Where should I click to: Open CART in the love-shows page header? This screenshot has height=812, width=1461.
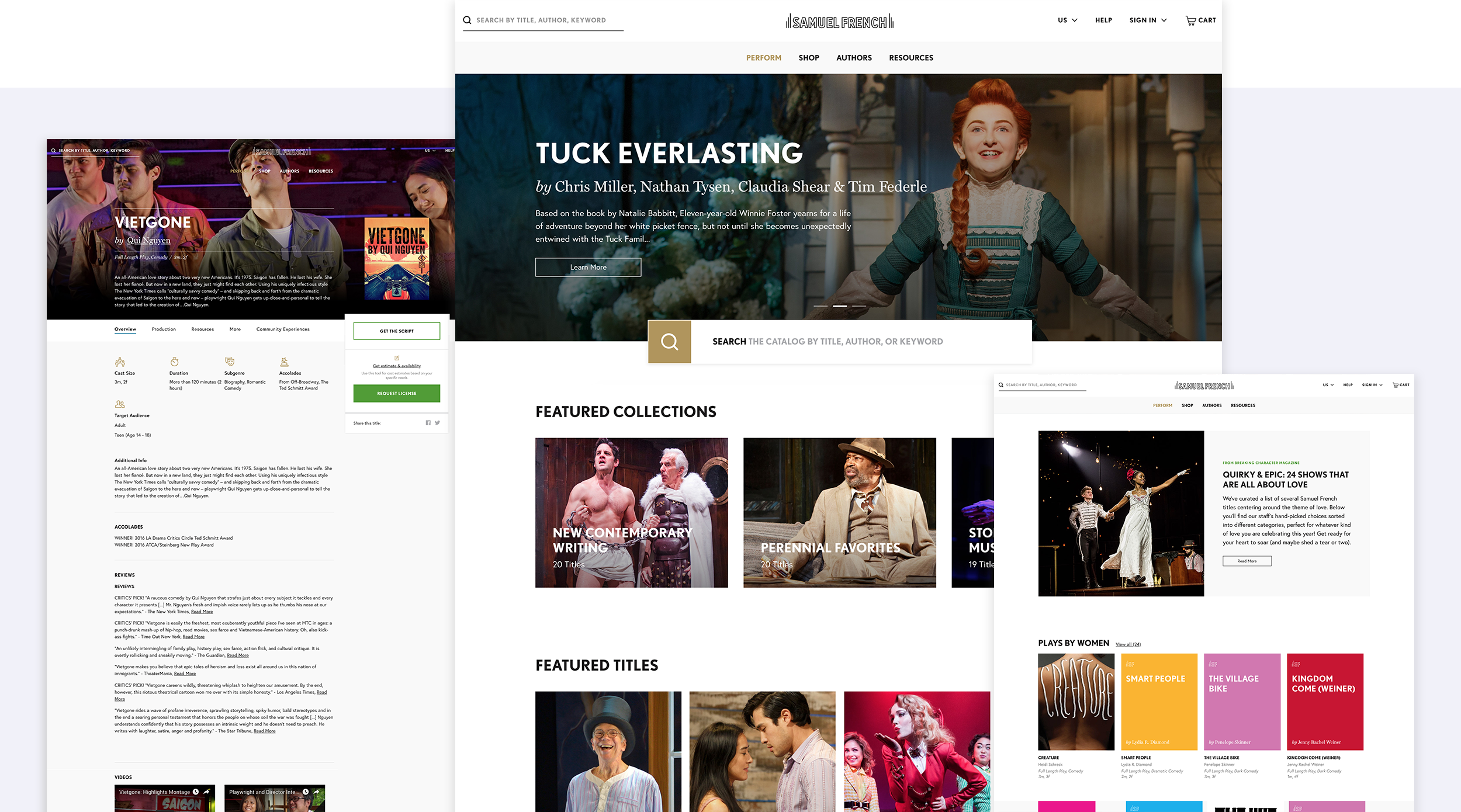(x=1401, y=385)
